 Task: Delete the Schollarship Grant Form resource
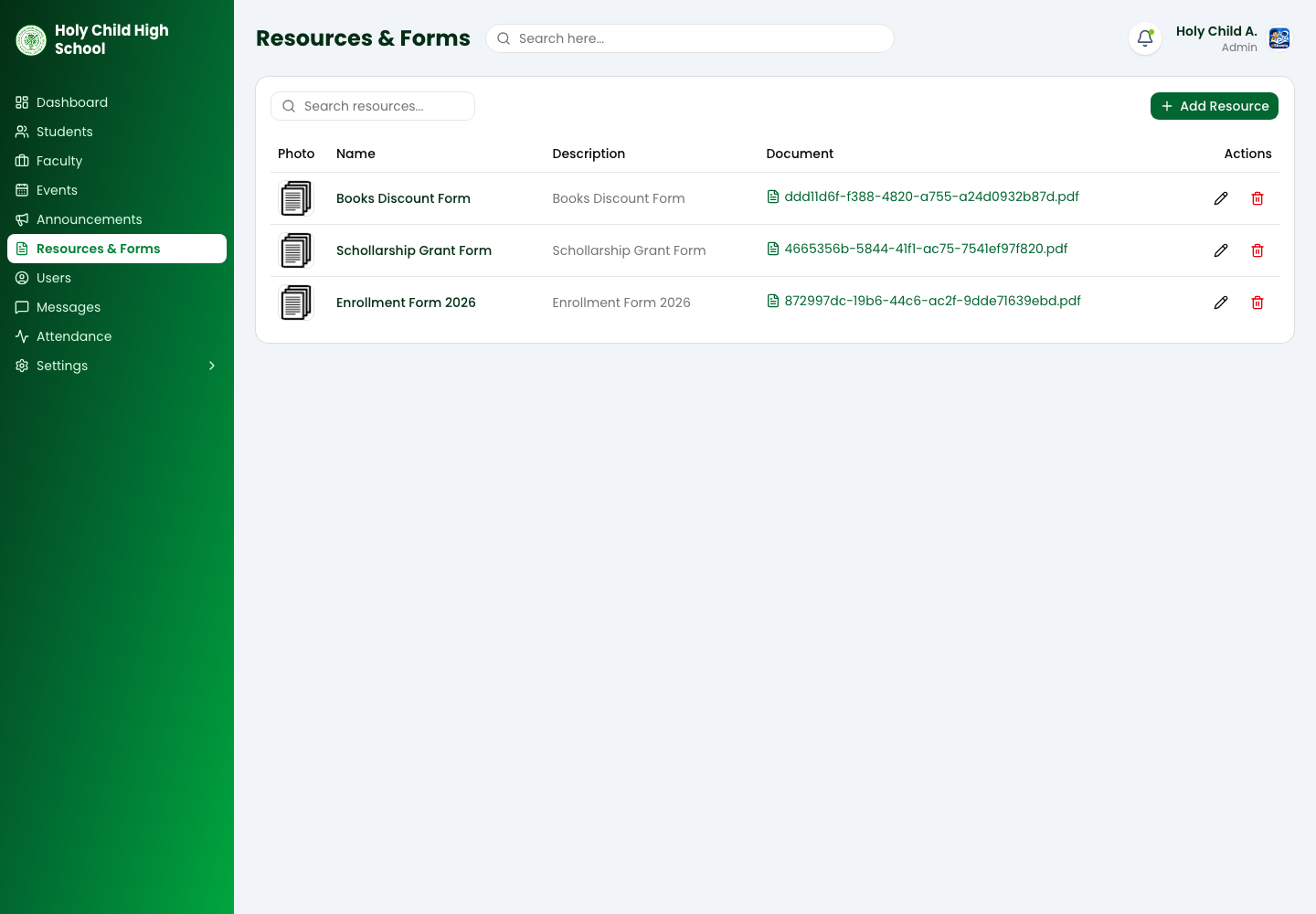1258,250
